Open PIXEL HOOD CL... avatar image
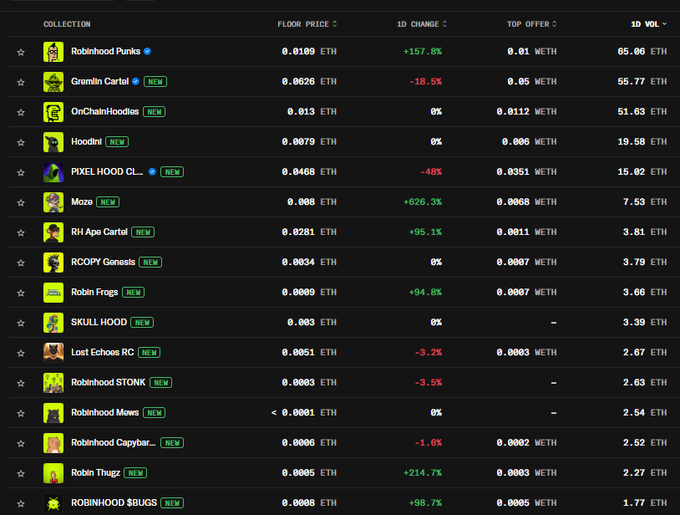 53,172
